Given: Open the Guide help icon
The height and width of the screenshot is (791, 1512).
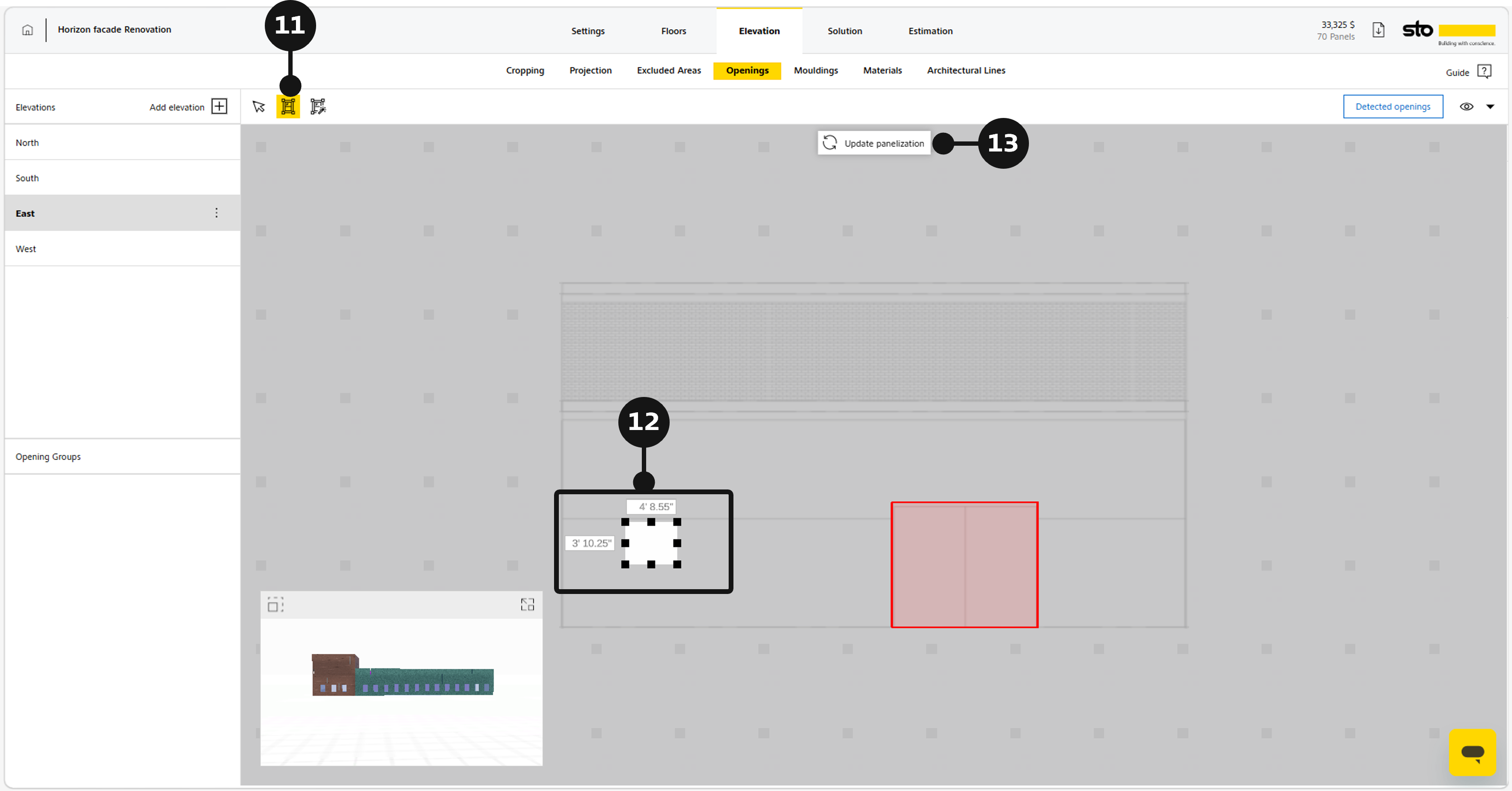Looking at the screenshot, I should click(1484, 71).
